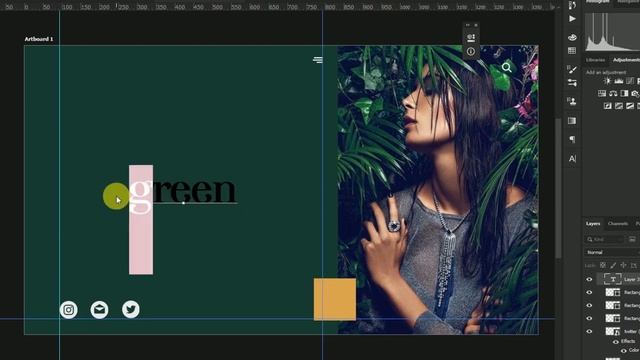Toggle lock transparent pixels
The height and width of the screenshot is (360, 640).
[602, 265]
